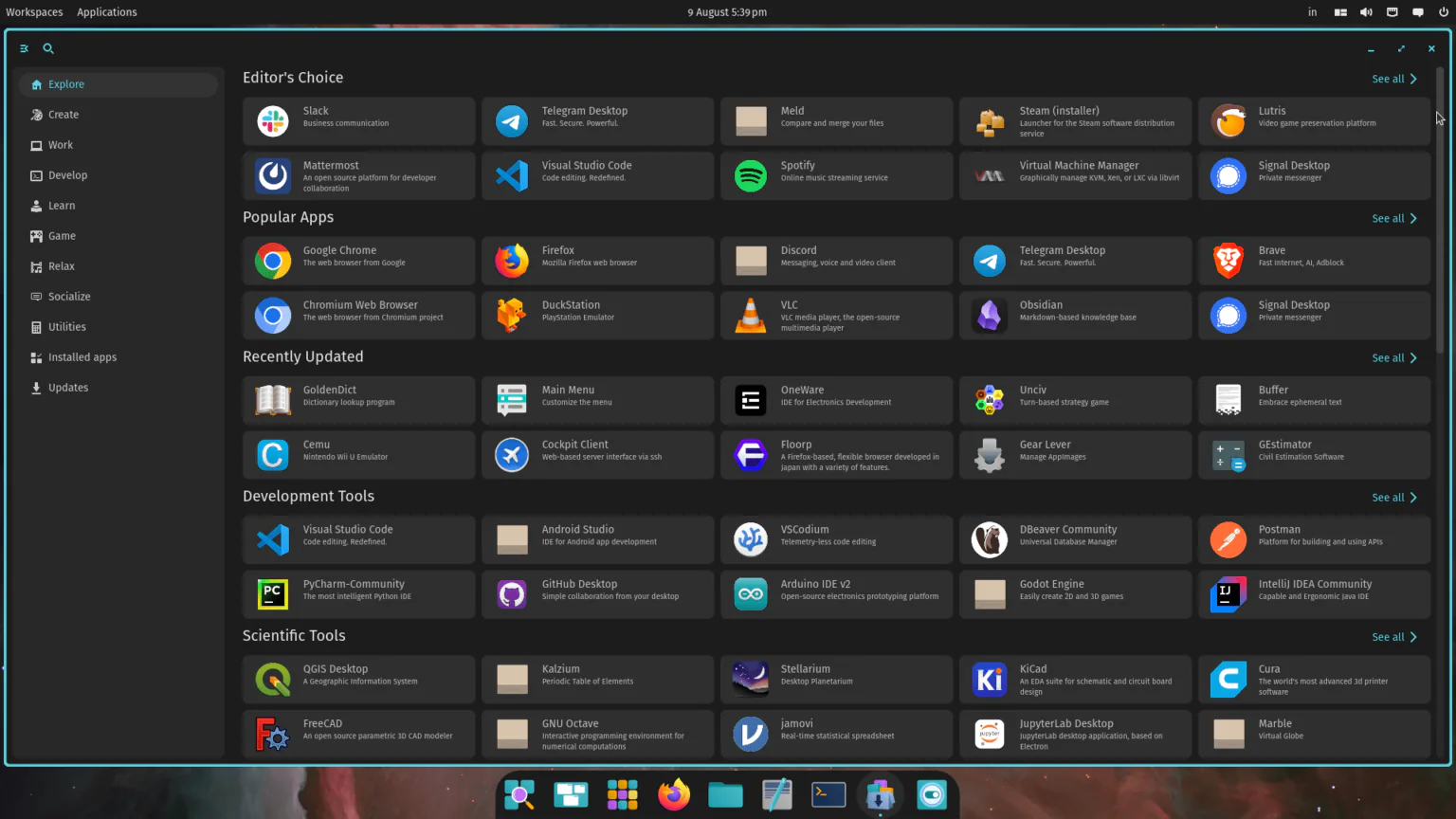This screenshot has width=1456, height=819.
Task: Click the Spotify icon in Editor's Choice
Action: point(751,175)
